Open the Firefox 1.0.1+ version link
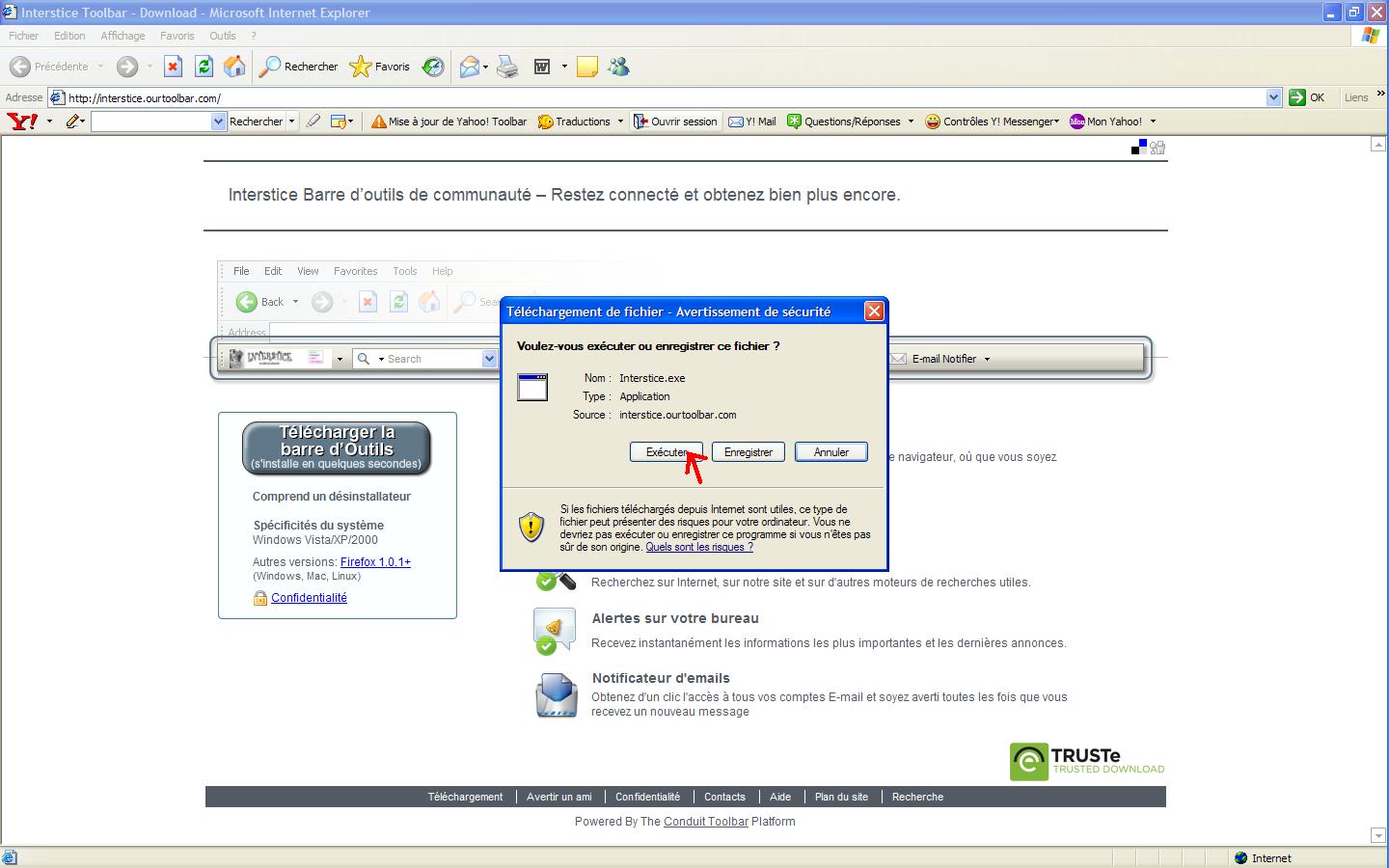Screen dimensions: 1389x868 click(x=375, y=561)
